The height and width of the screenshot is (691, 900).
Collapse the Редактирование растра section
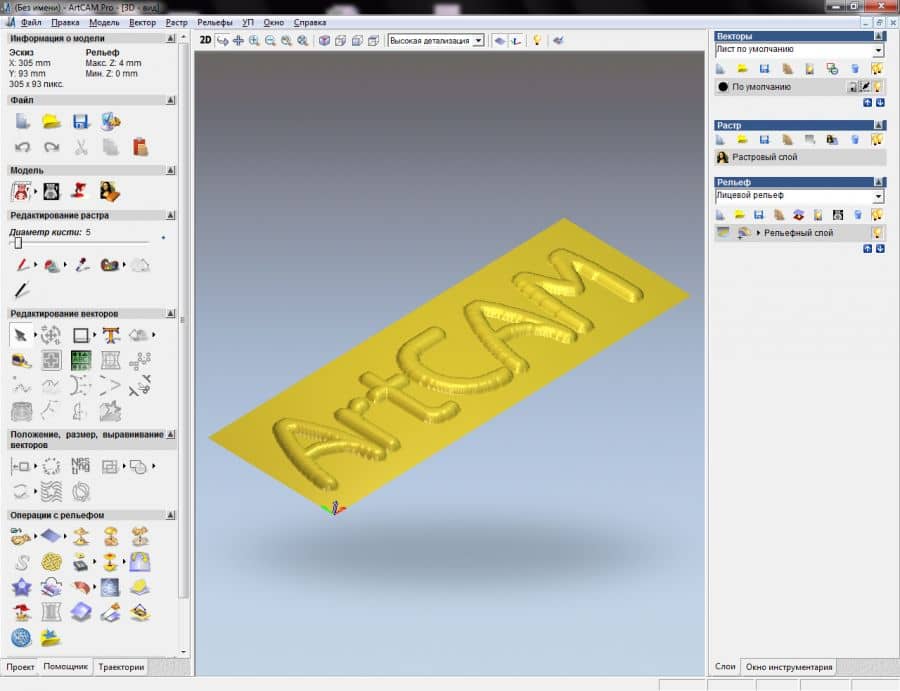coord(170,215)
